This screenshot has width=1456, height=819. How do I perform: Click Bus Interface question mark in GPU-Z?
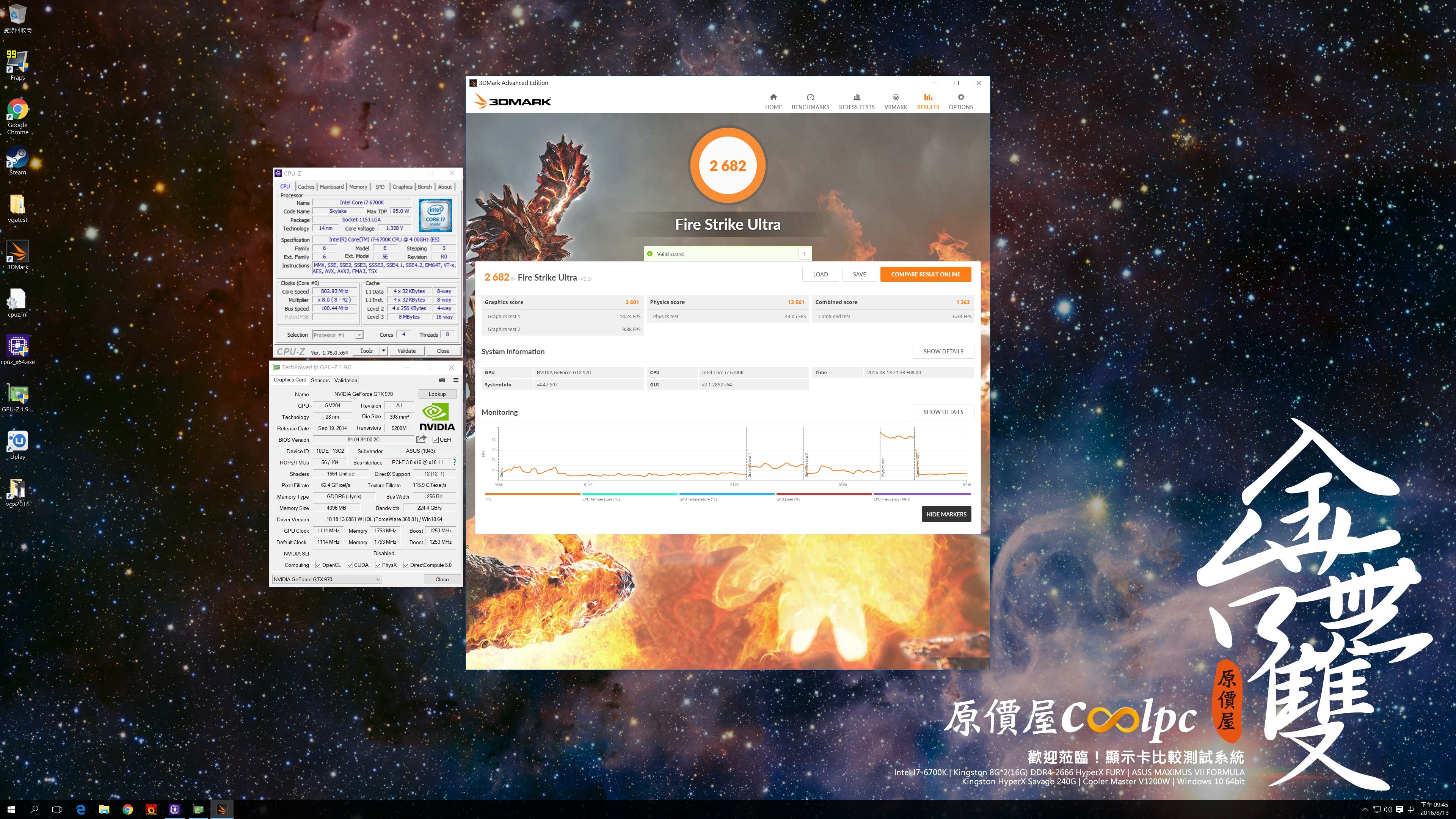point(455,462)
